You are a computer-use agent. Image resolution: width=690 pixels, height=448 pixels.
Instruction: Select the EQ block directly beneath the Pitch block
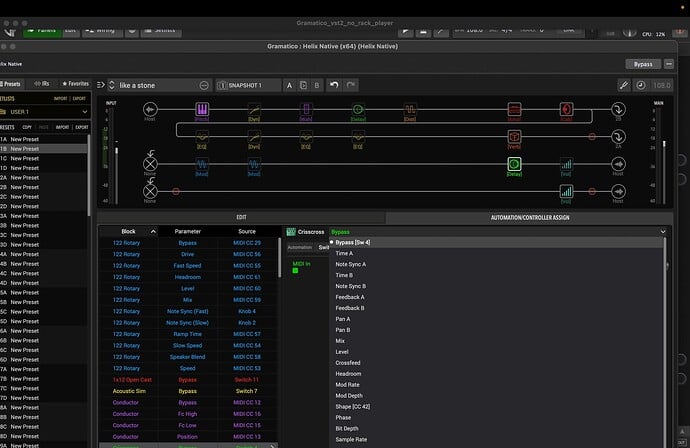point(202,136)
